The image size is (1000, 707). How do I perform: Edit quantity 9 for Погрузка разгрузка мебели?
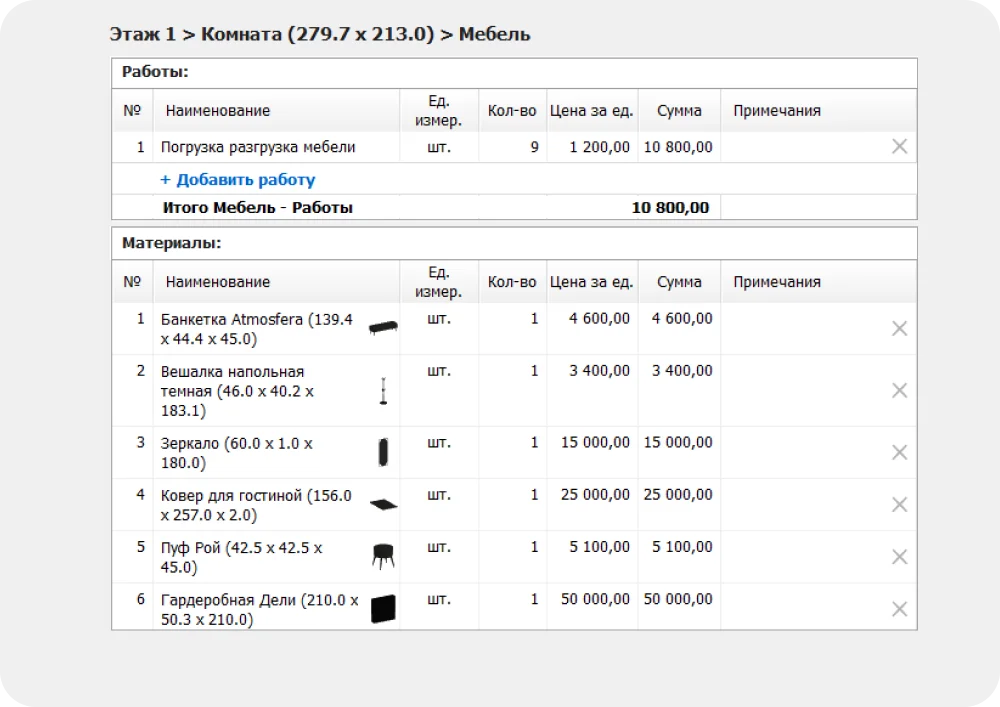coord(513,147)
